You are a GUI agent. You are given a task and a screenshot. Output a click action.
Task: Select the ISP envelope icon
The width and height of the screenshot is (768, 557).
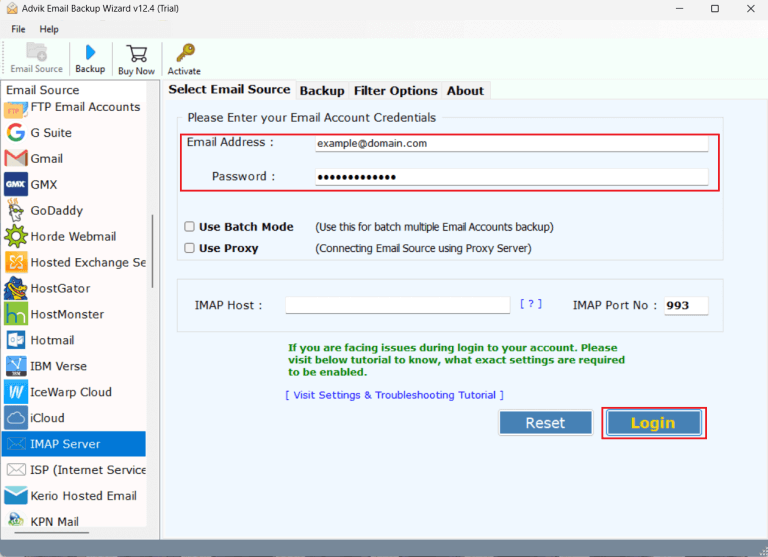pos(16,470)
